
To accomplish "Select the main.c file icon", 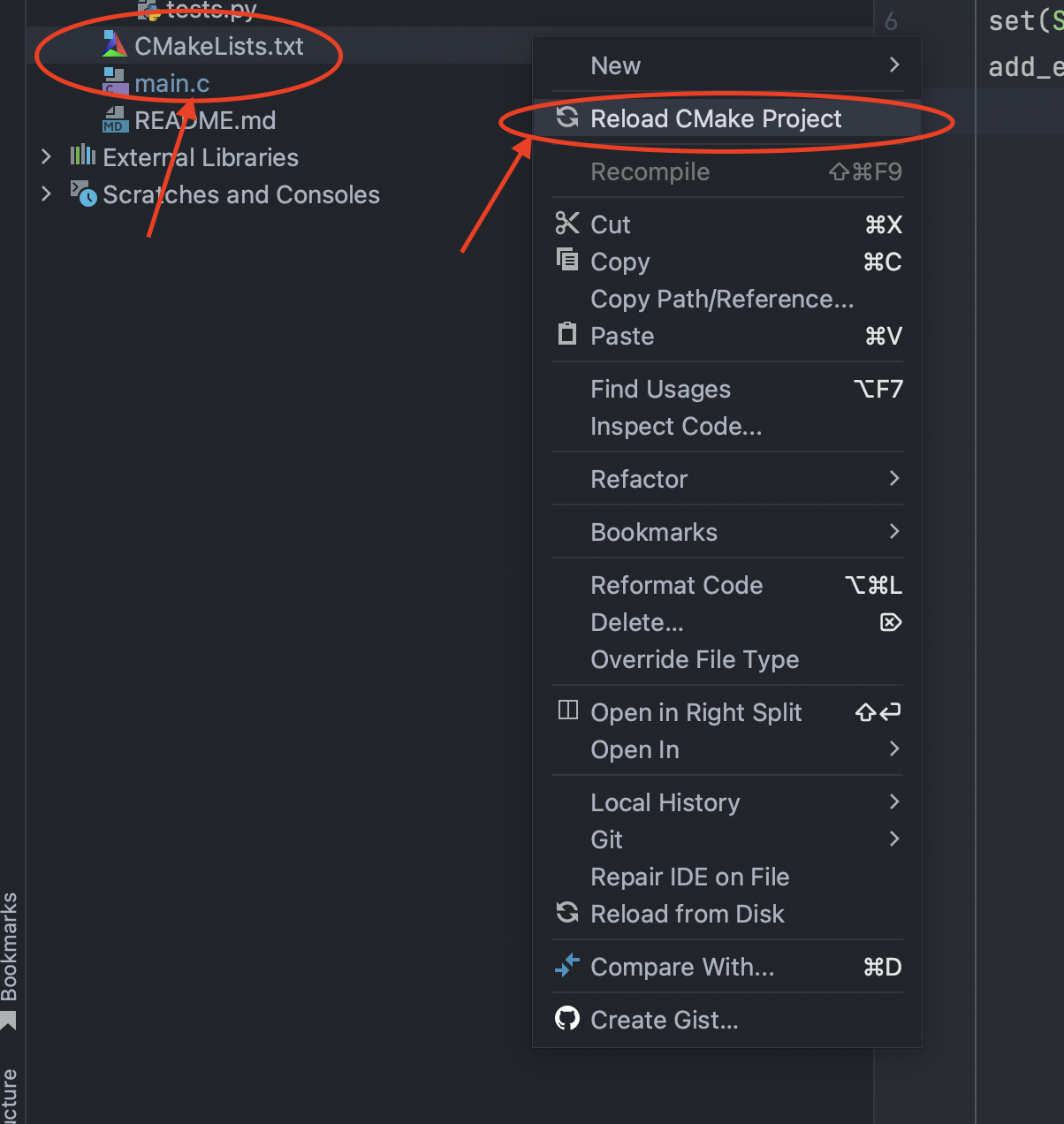I will 116,82.
